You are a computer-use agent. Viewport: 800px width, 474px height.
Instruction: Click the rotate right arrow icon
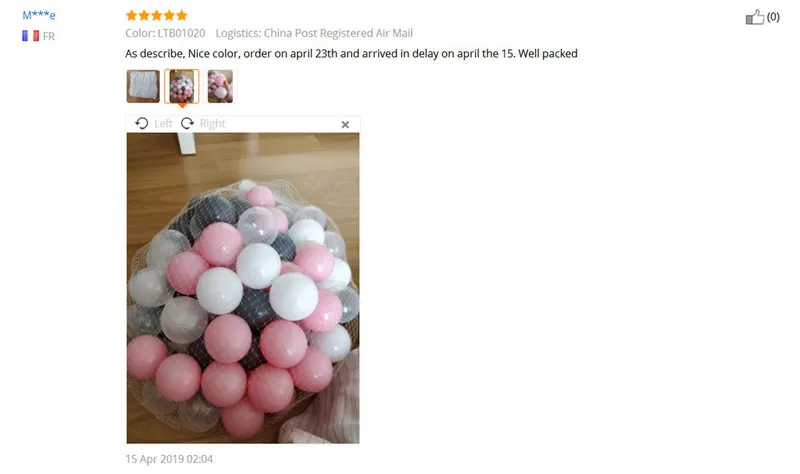187,123
